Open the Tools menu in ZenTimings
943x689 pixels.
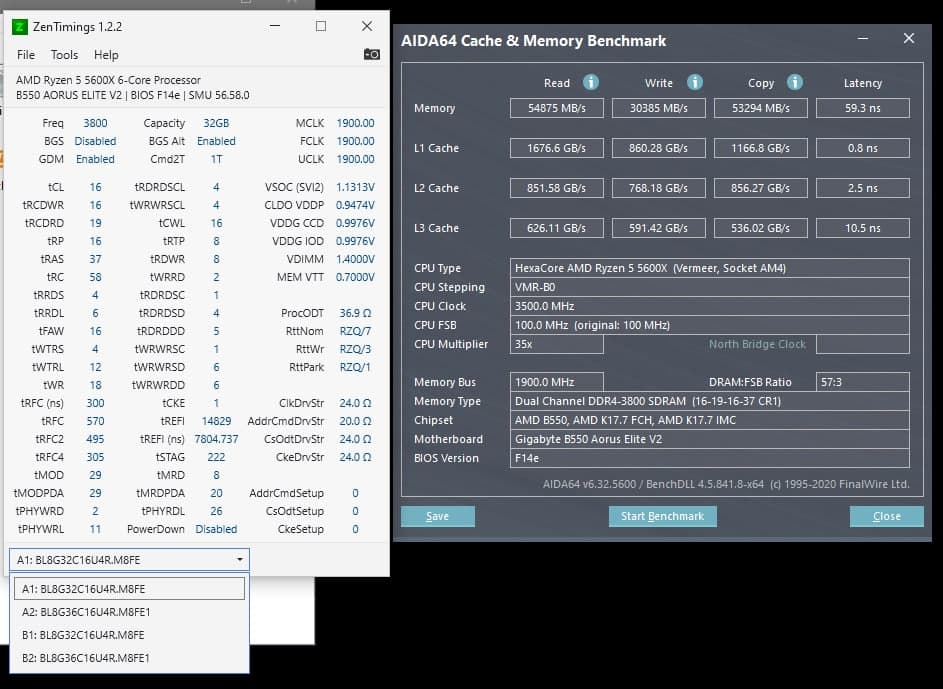(x=64, y=55)
